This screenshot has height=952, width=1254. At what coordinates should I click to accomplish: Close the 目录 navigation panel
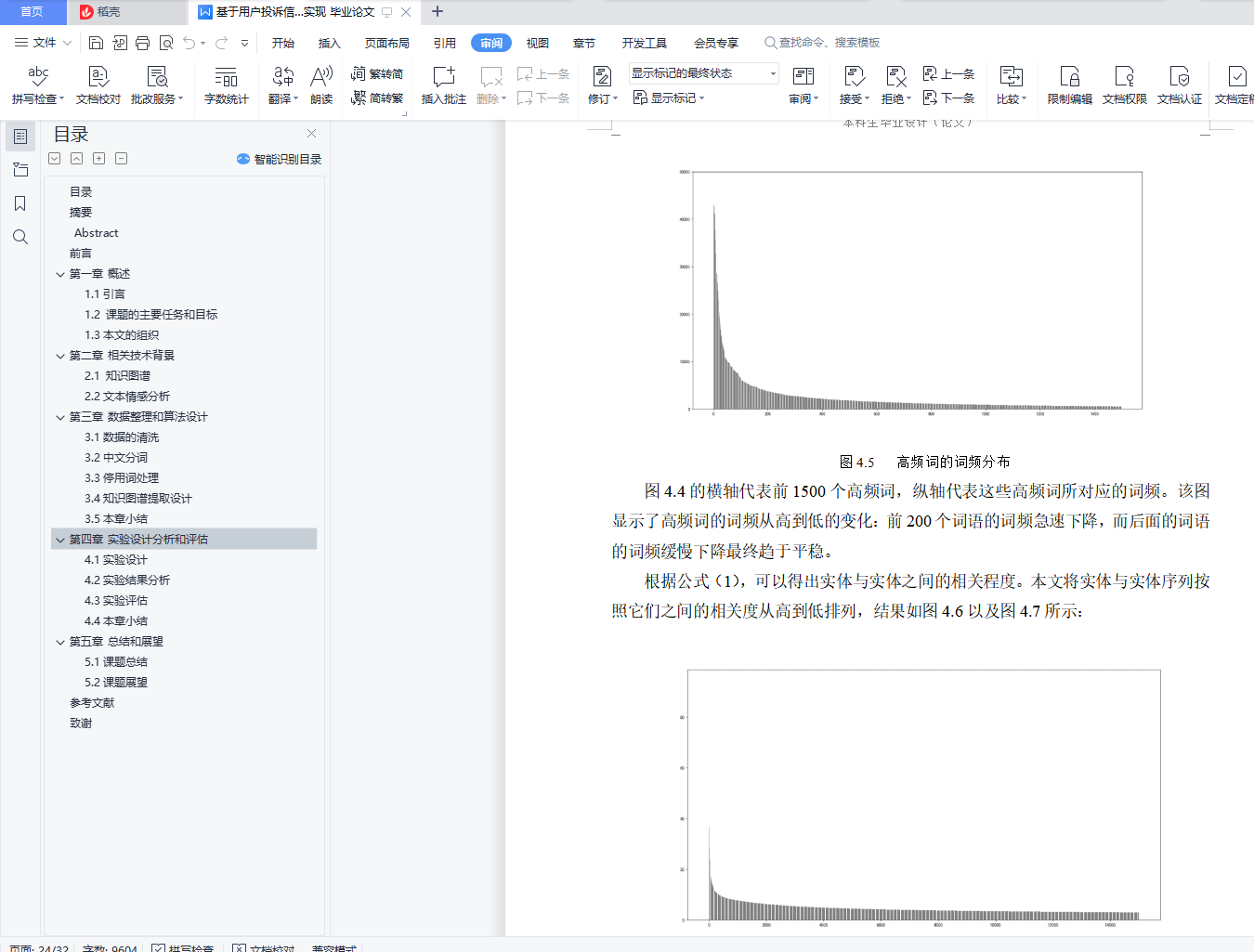coord(312,134)
